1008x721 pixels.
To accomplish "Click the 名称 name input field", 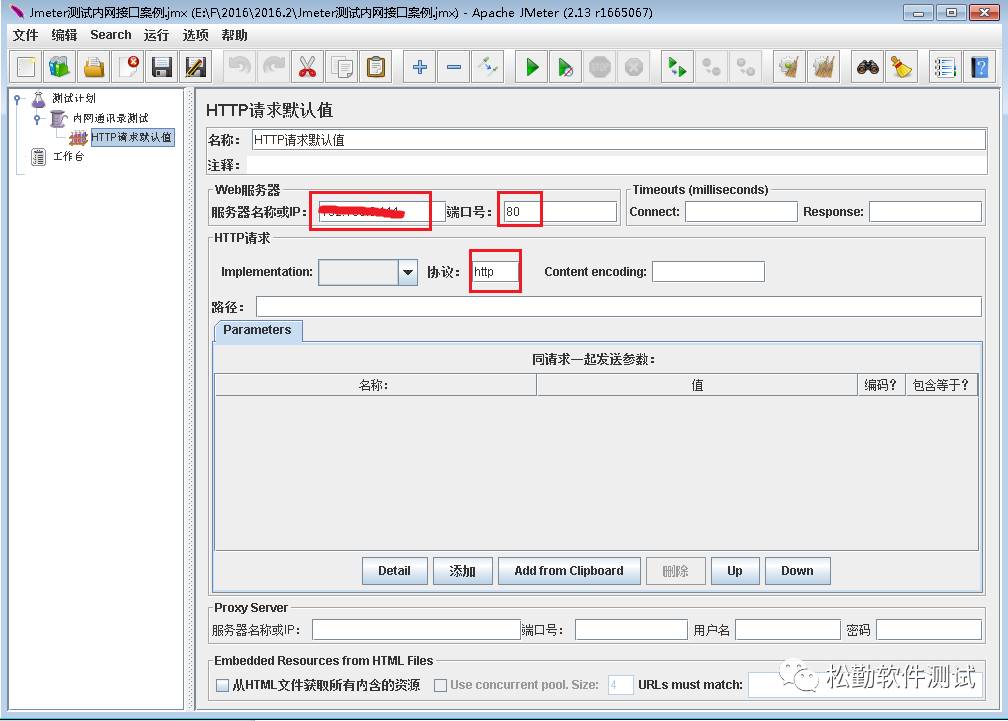I will (x=618, y=140).
